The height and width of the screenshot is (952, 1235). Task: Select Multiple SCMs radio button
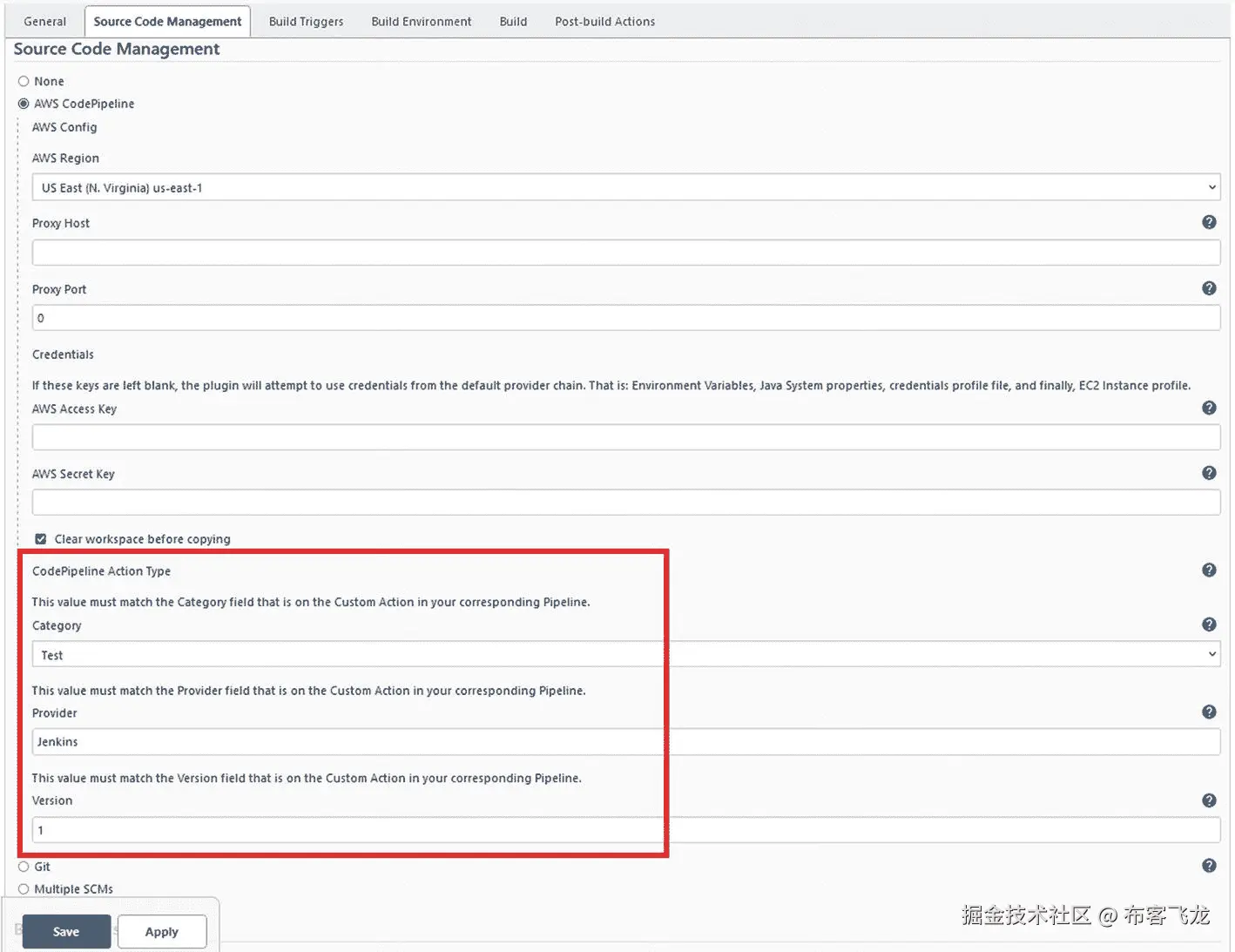pyautogui.click(x=24, y=889)
